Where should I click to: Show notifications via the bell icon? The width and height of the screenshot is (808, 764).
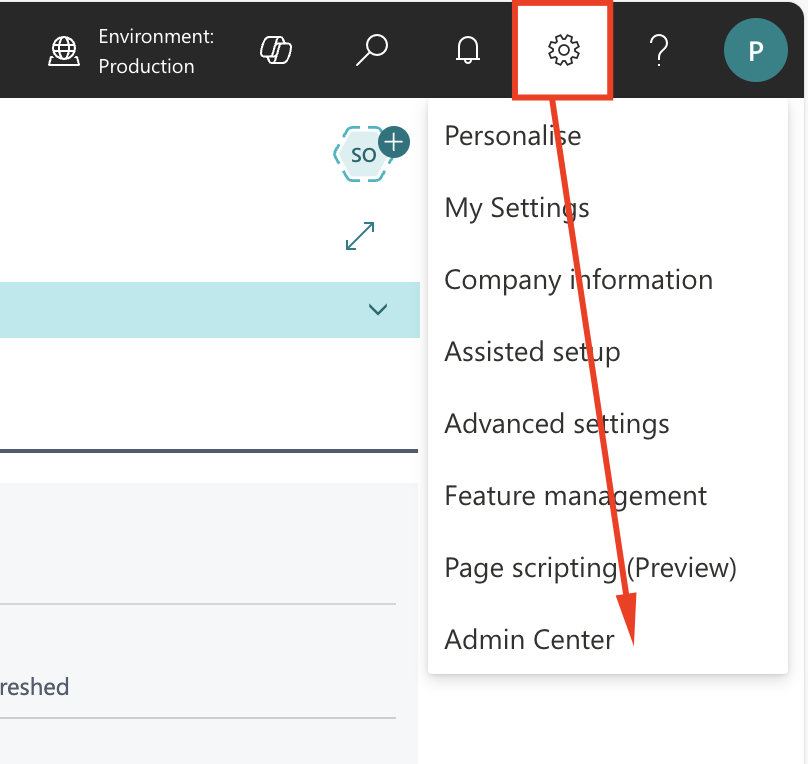pos(467,50)
